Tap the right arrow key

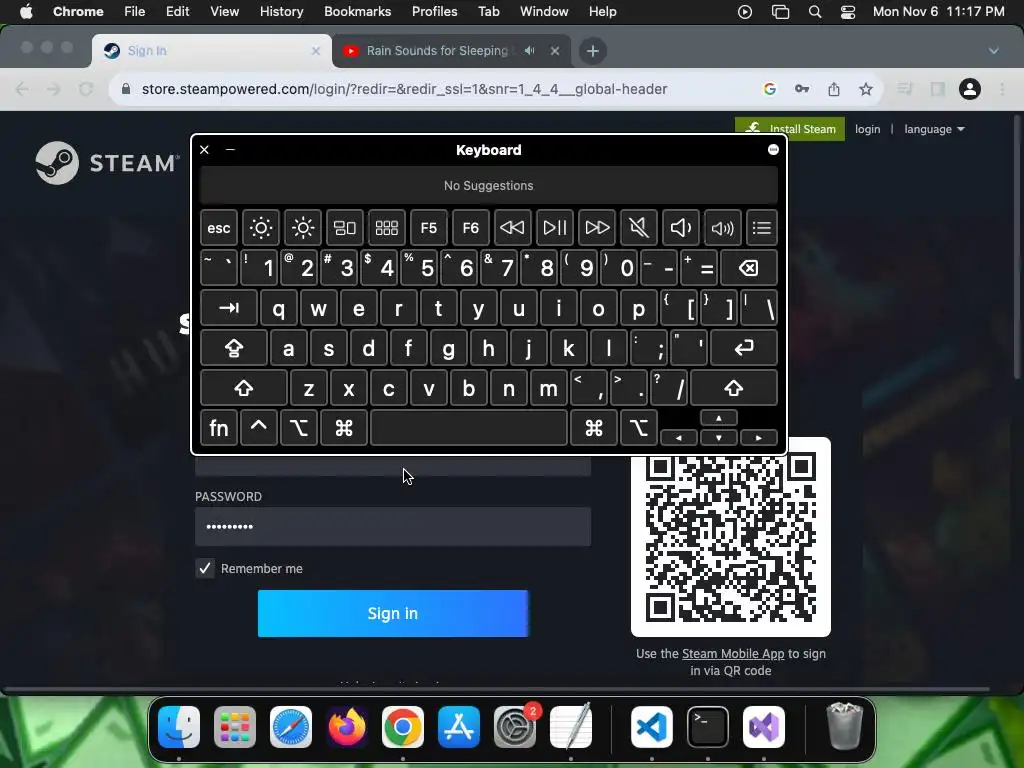(x=758, y=438)
